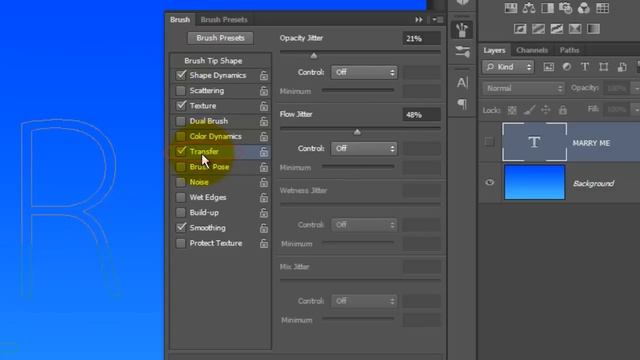Open Mix Jitter Control dropdown
Viewport: 640px width, 360px height.
coord(364,301)
